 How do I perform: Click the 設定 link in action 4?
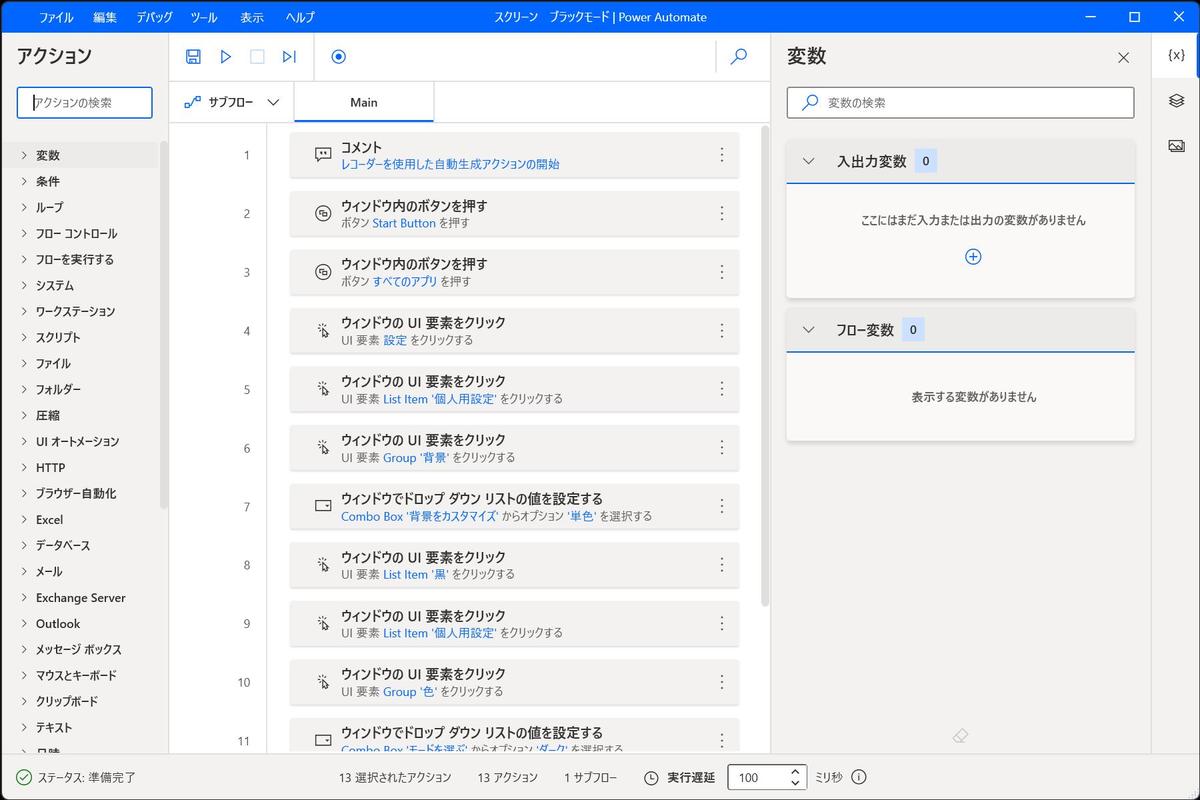tap(395, 340)
